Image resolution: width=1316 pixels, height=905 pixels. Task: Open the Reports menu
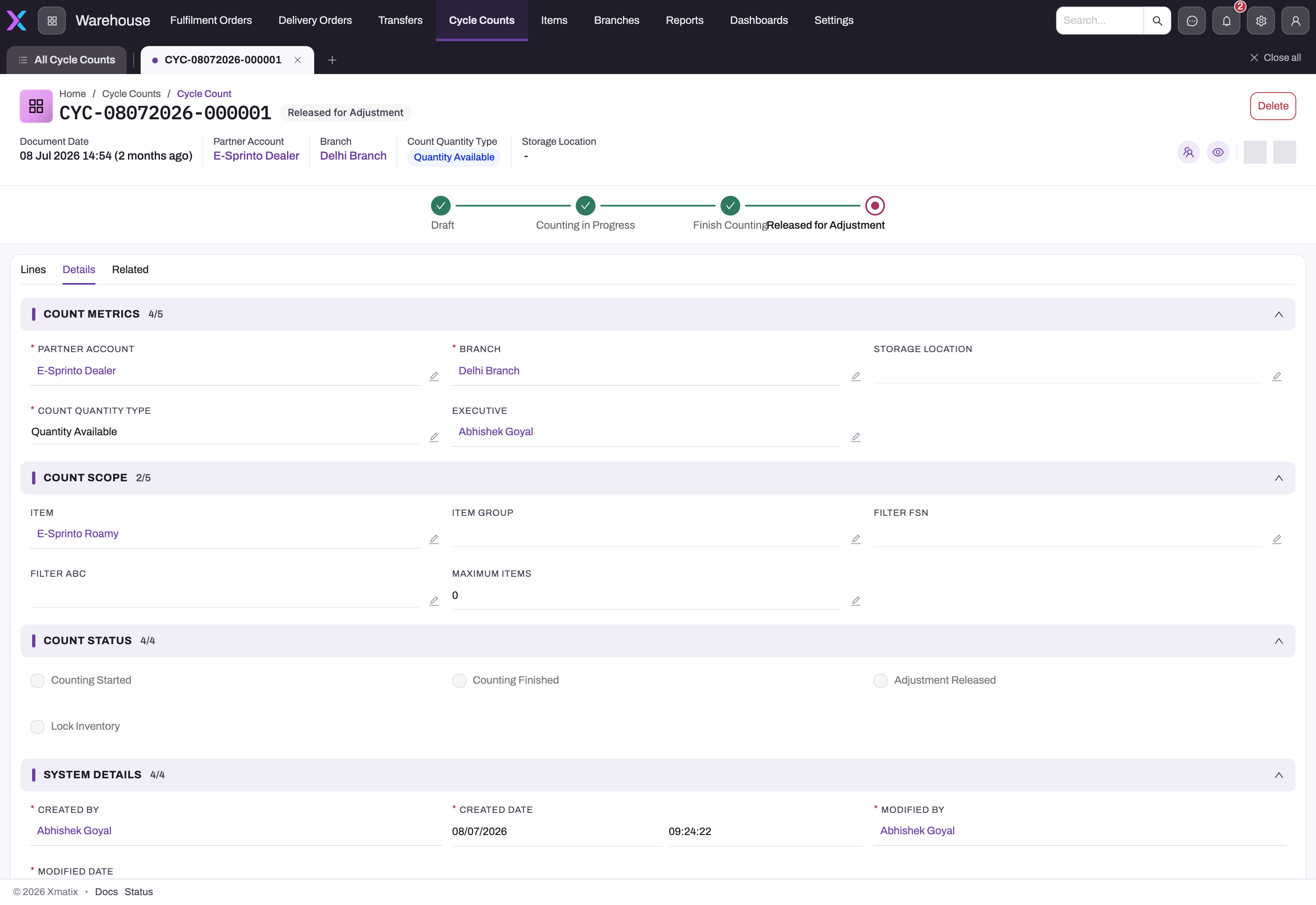tap(684, 21)
